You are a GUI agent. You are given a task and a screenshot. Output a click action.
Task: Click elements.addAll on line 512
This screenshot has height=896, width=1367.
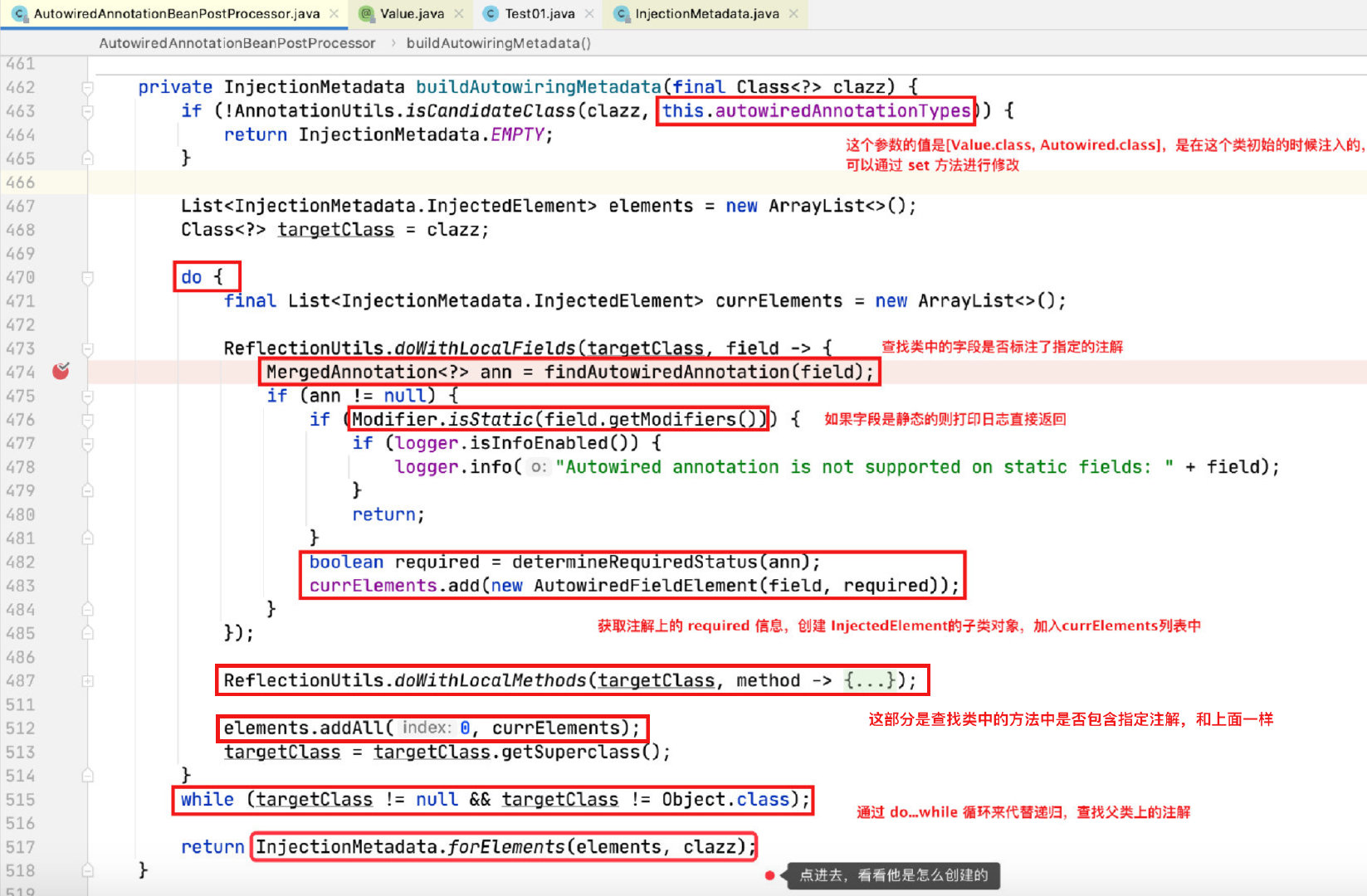(x=303, y=728)
